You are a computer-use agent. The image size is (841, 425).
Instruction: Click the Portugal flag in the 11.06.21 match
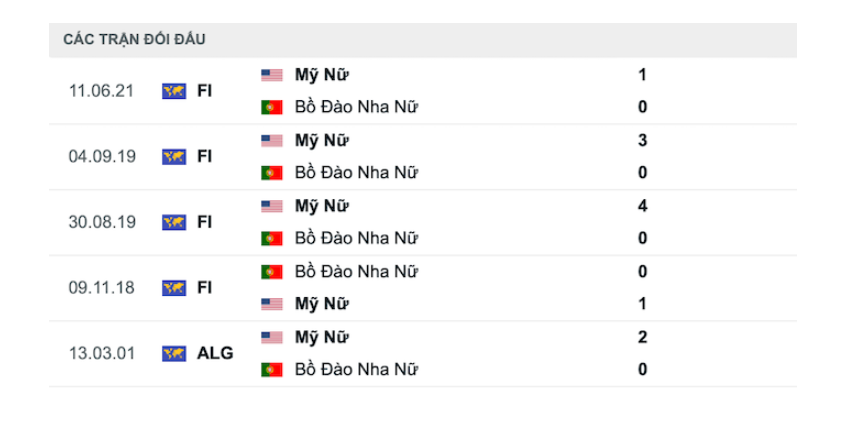[x=272, y=107]
